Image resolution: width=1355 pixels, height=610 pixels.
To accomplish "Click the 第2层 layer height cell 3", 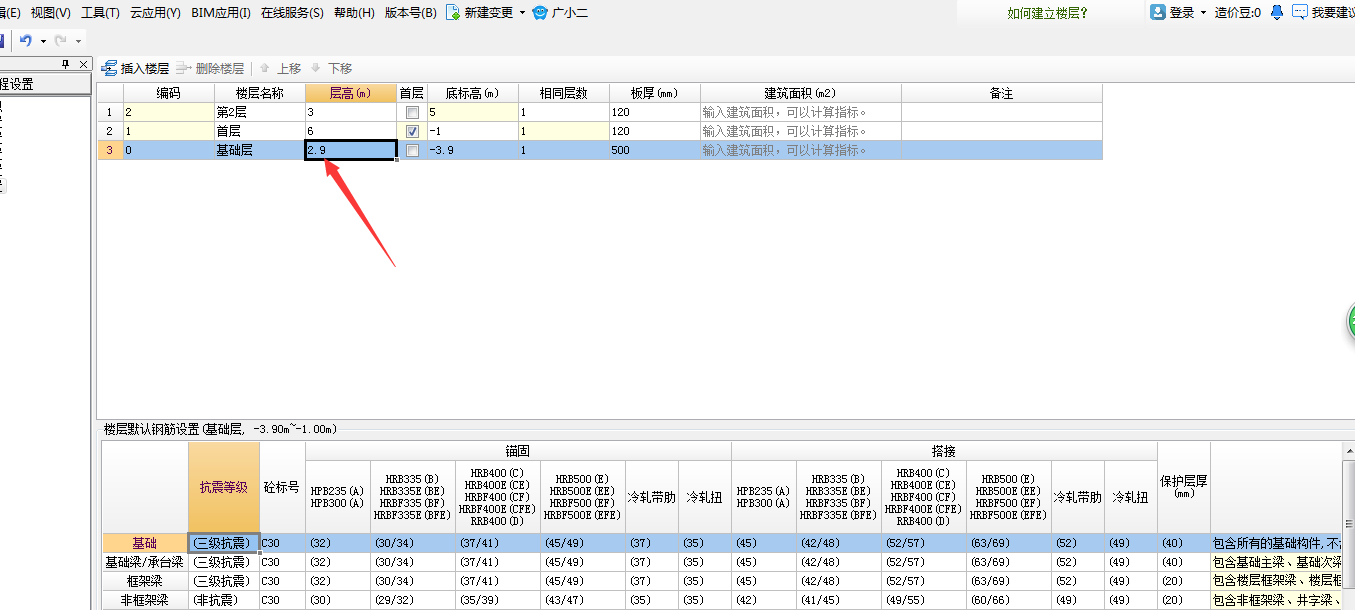I will coord(350,112).
